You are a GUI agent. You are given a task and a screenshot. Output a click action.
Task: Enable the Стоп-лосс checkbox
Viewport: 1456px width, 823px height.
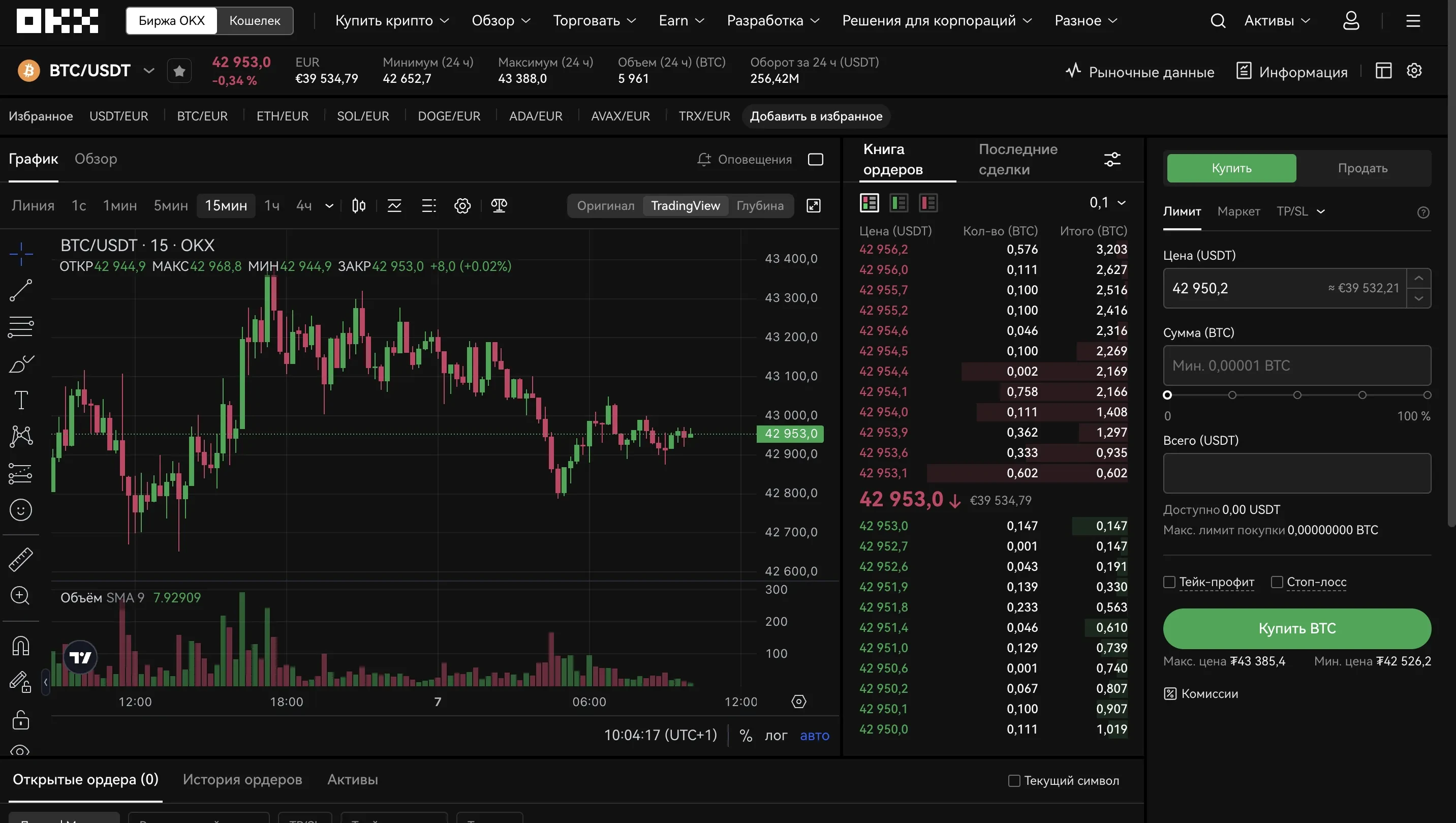click(x=1277, y=582)
